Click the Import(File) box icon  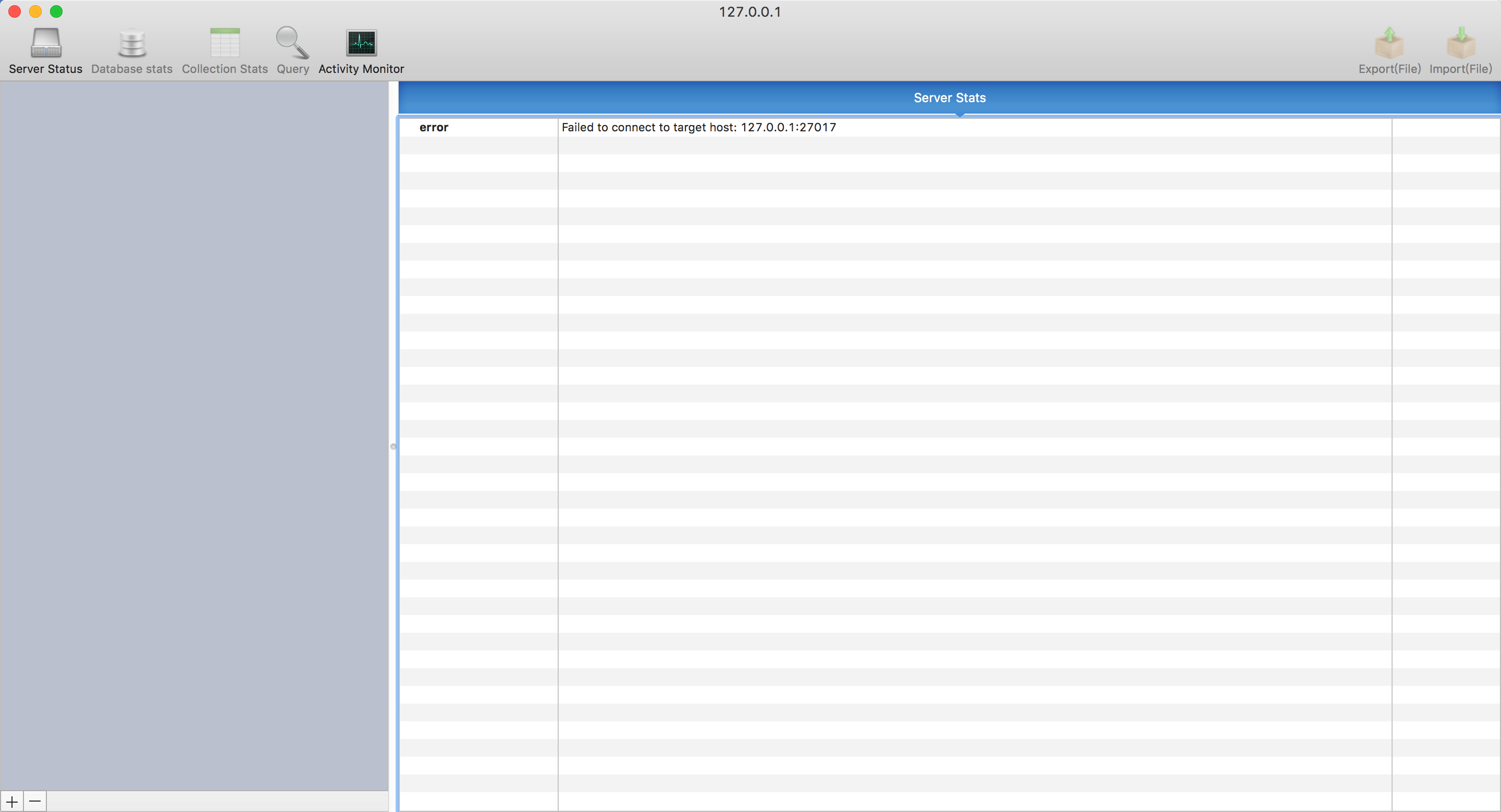point(1460,43)
